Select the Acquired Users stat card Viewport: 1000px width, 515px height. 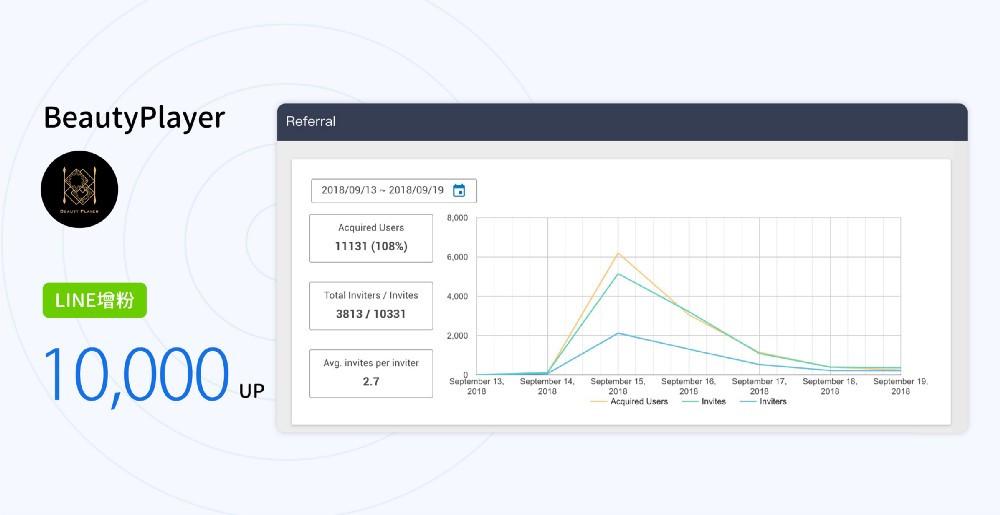pyautogui.click(x=371, y=238)
